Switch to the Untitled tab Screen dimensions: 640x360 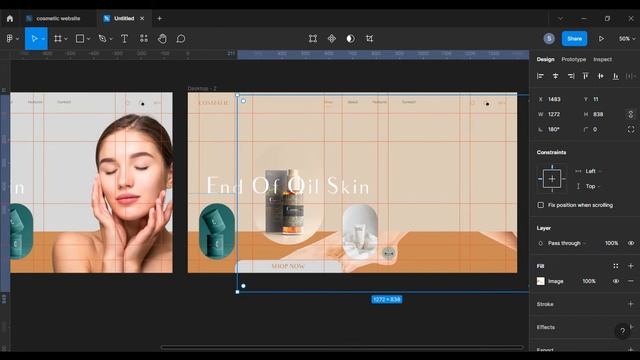tap(124, 18)
